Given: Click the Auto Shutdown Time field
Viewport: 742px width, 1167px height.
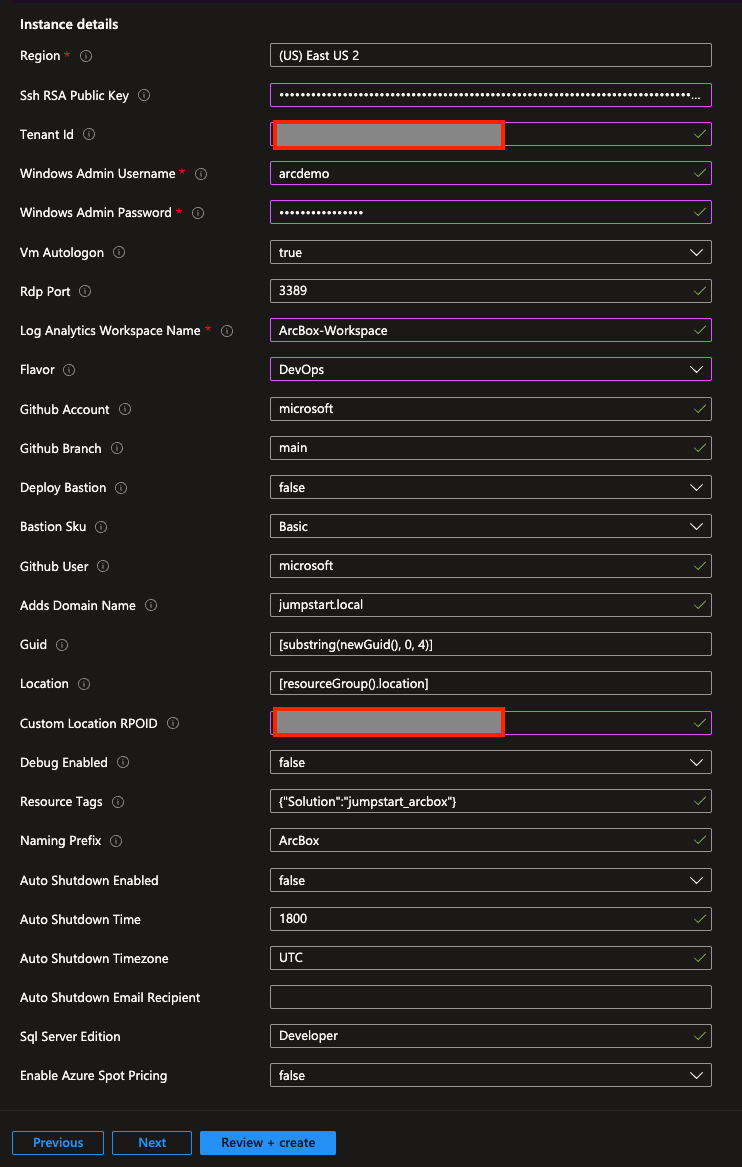Looking at the screenshot, I should pyautogui.click(x=490, y=919).
